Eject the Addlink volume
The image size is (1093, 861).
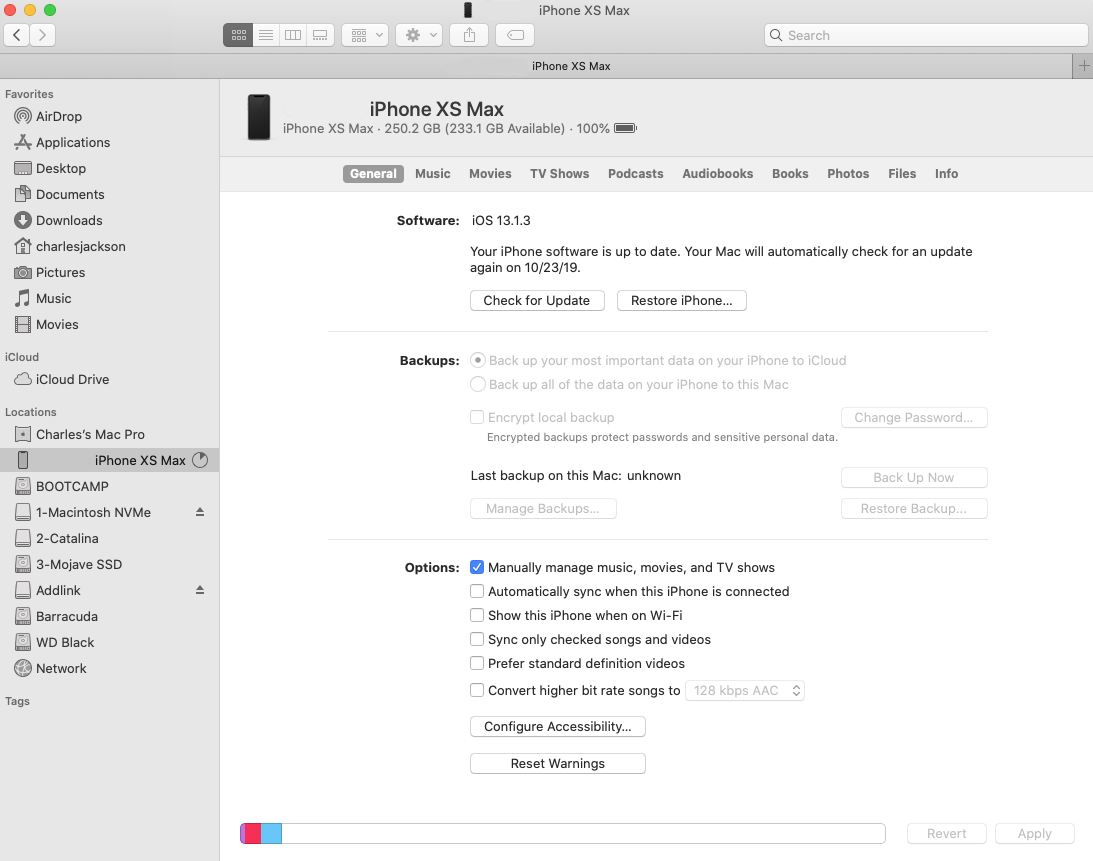[x=200, y=590]
